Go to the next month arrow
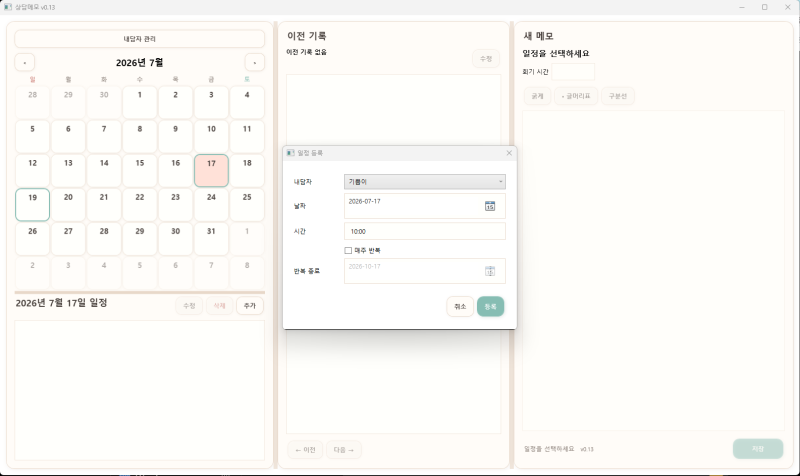800x476 pixels. 255,63
